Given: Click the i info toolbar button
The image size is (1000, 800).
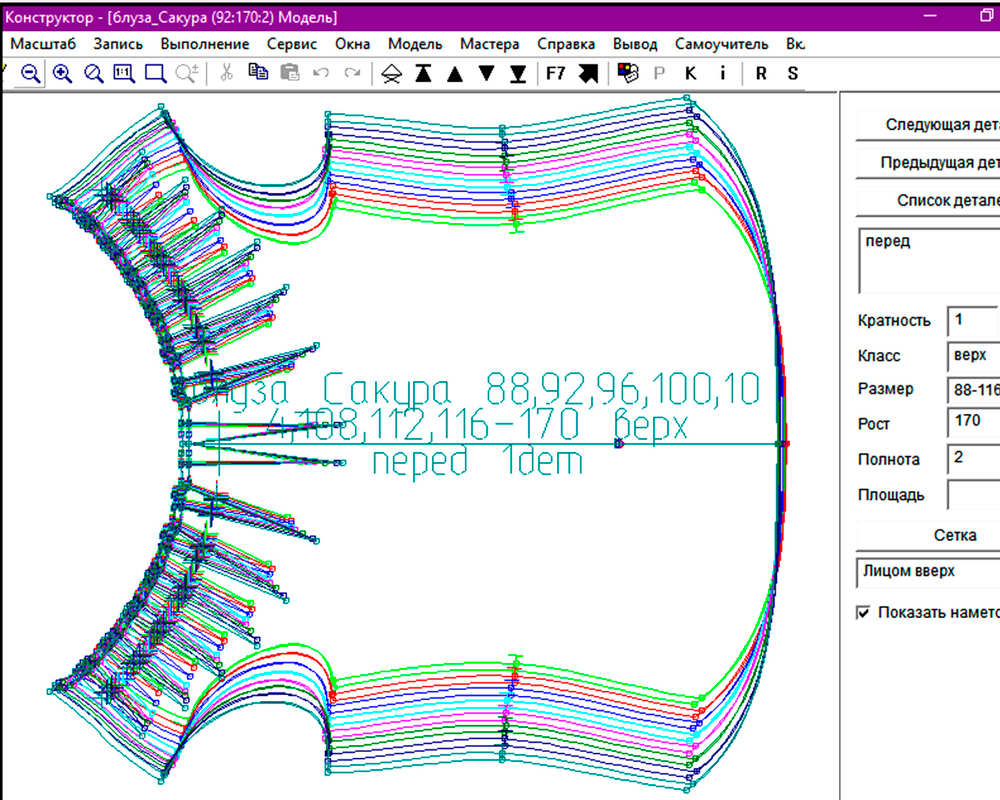Looking at the screenshot, I should [722, 73].
